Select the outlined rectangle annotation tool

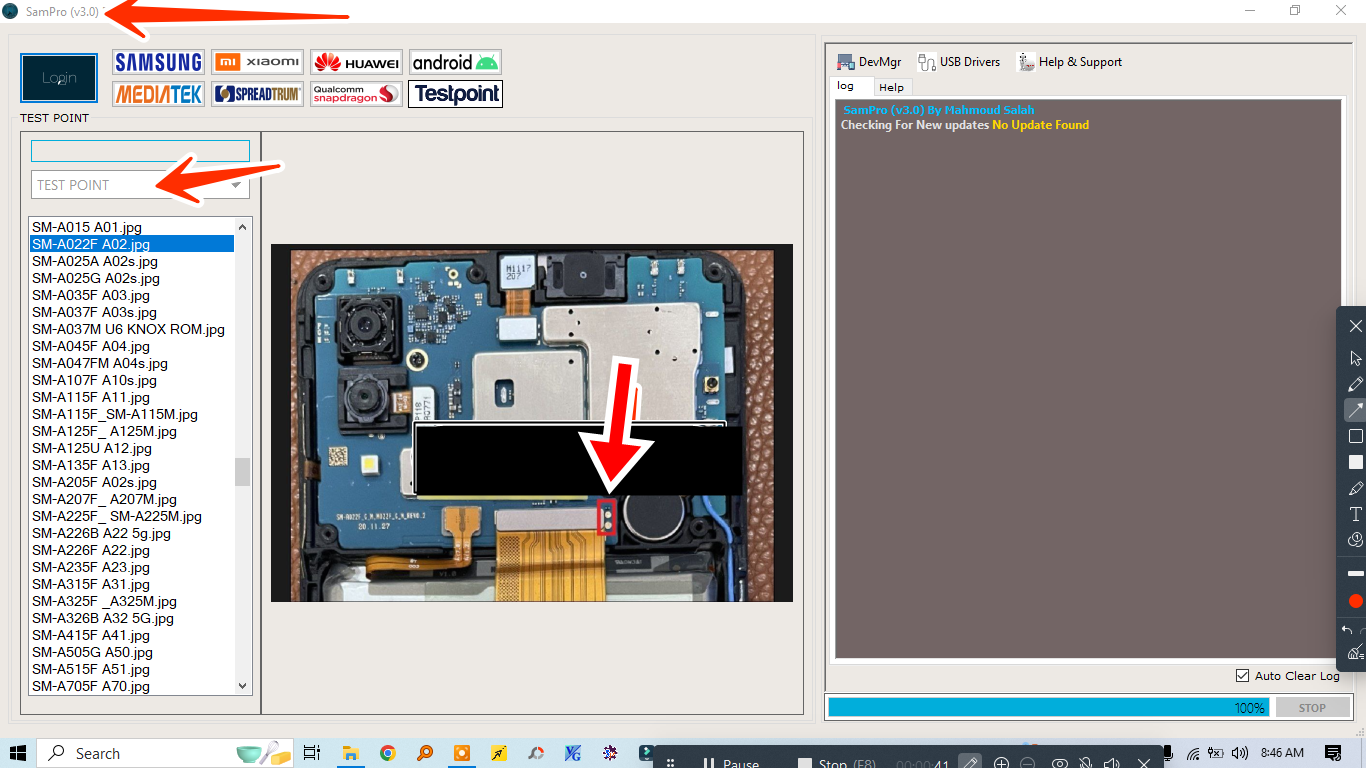tap(1355, 436)
